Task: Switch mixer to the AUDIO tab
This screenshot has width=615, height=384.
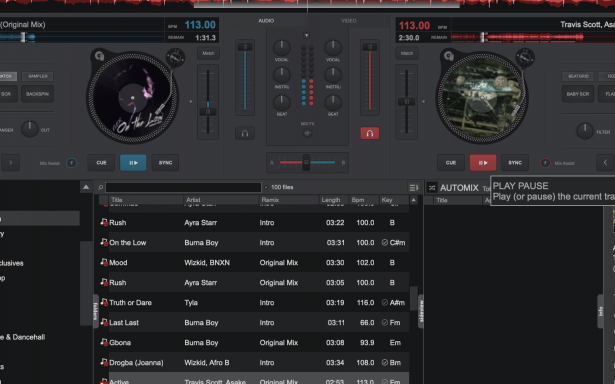Action: pos(266,21)
